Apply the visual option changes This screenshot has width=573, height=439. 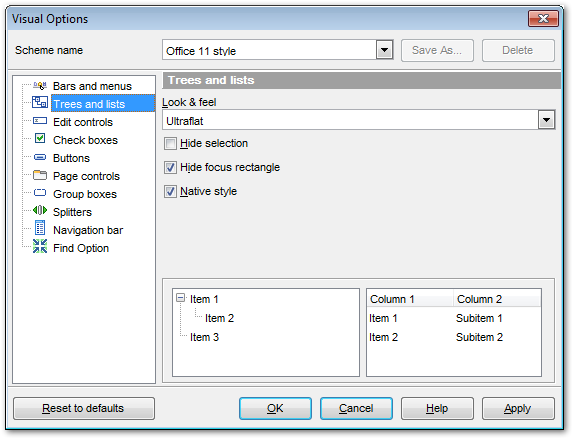[x=518, y=408]
